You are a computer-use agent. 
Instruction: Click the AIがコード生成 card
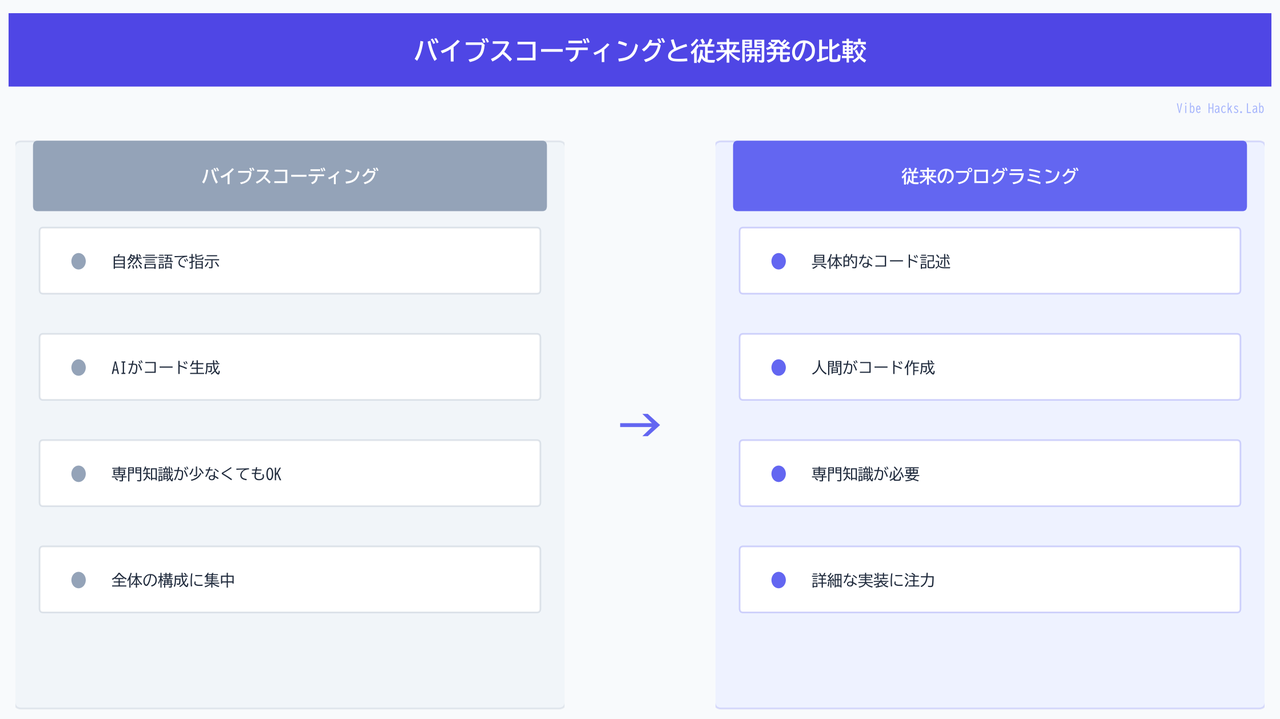pos(290,367)
